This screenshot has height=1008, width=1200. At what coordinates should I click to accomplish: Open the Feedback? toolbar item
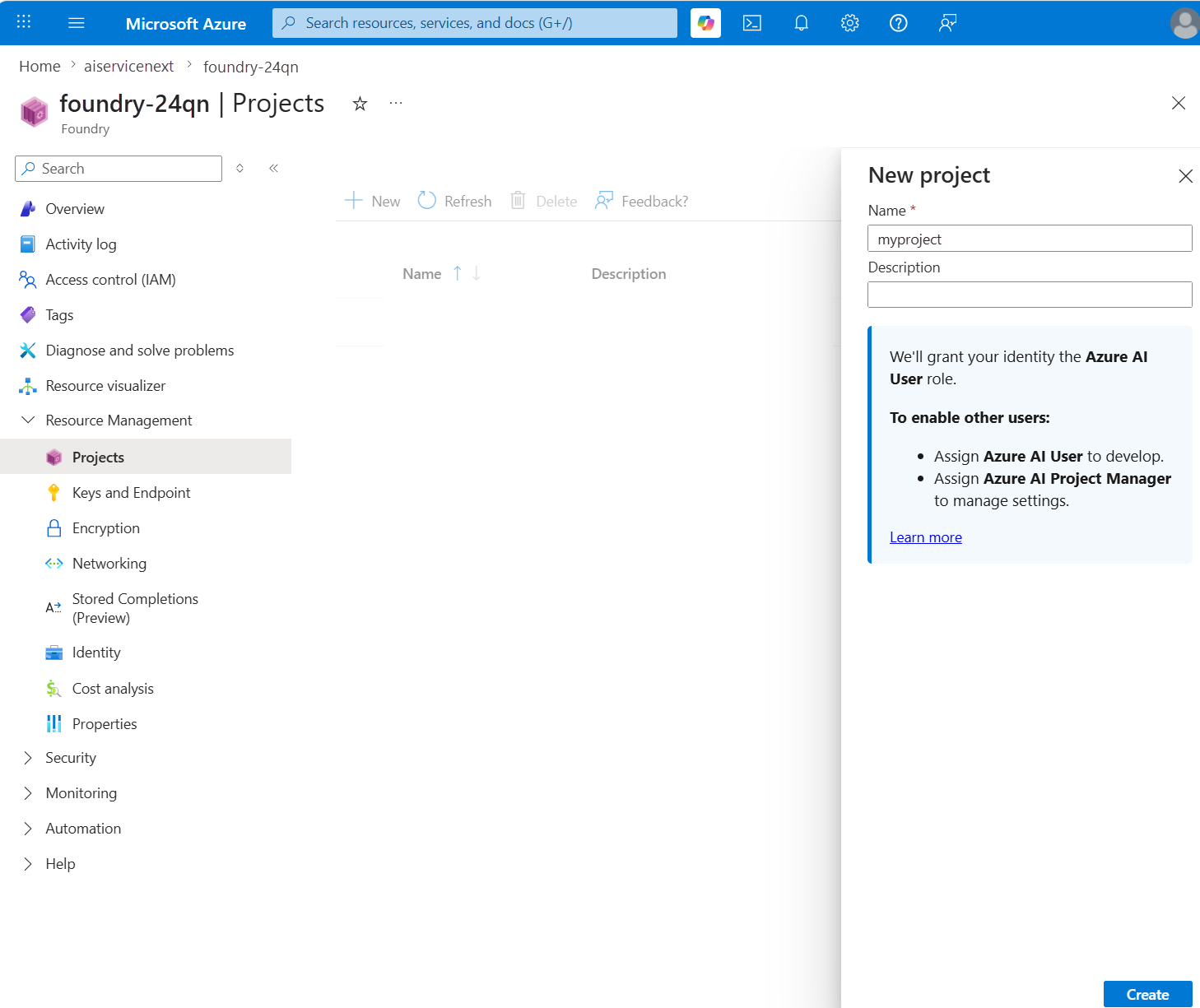click(641, 201)
